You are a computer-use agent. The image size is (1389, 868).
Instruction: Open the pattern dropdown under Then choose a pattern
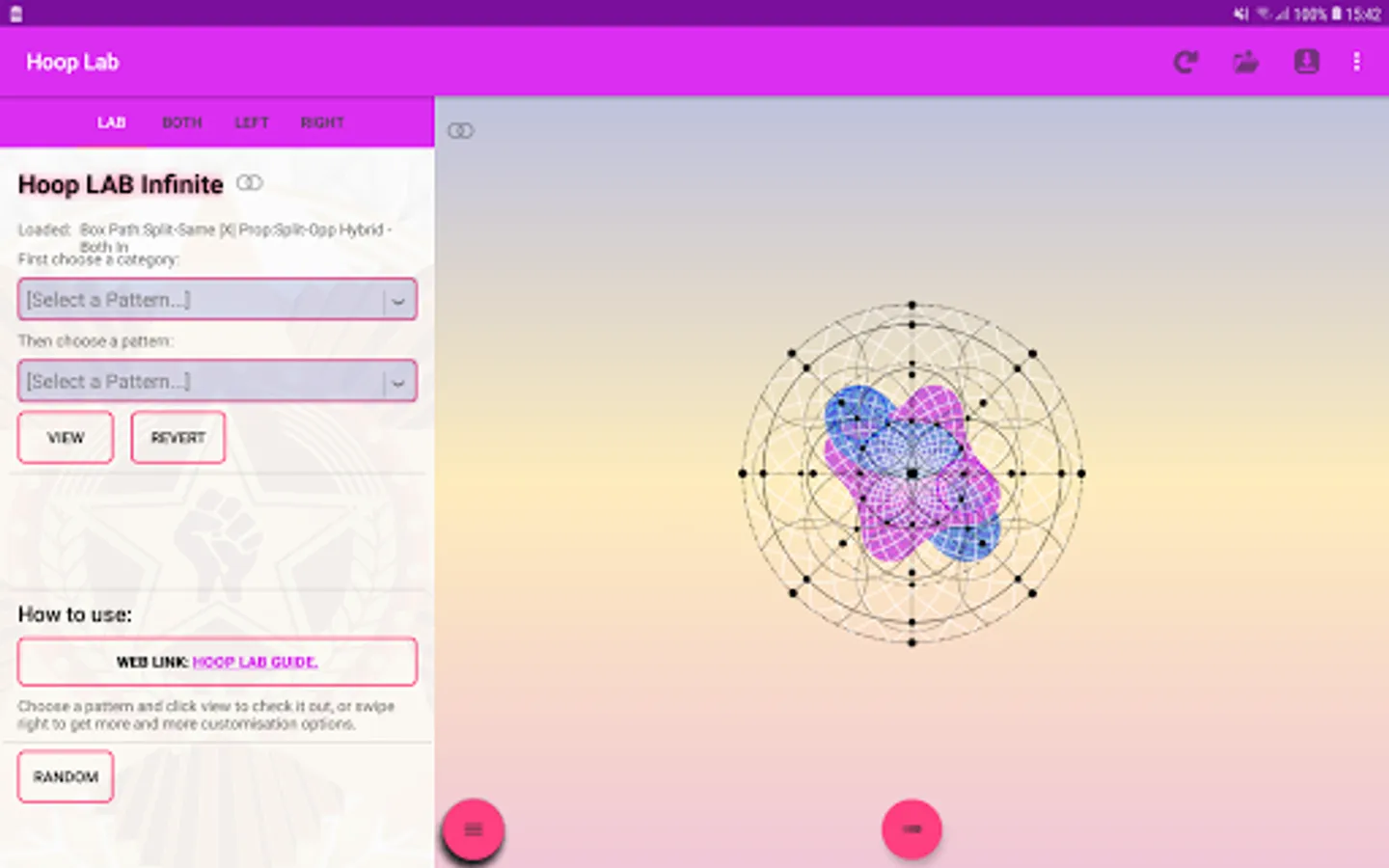217,381
